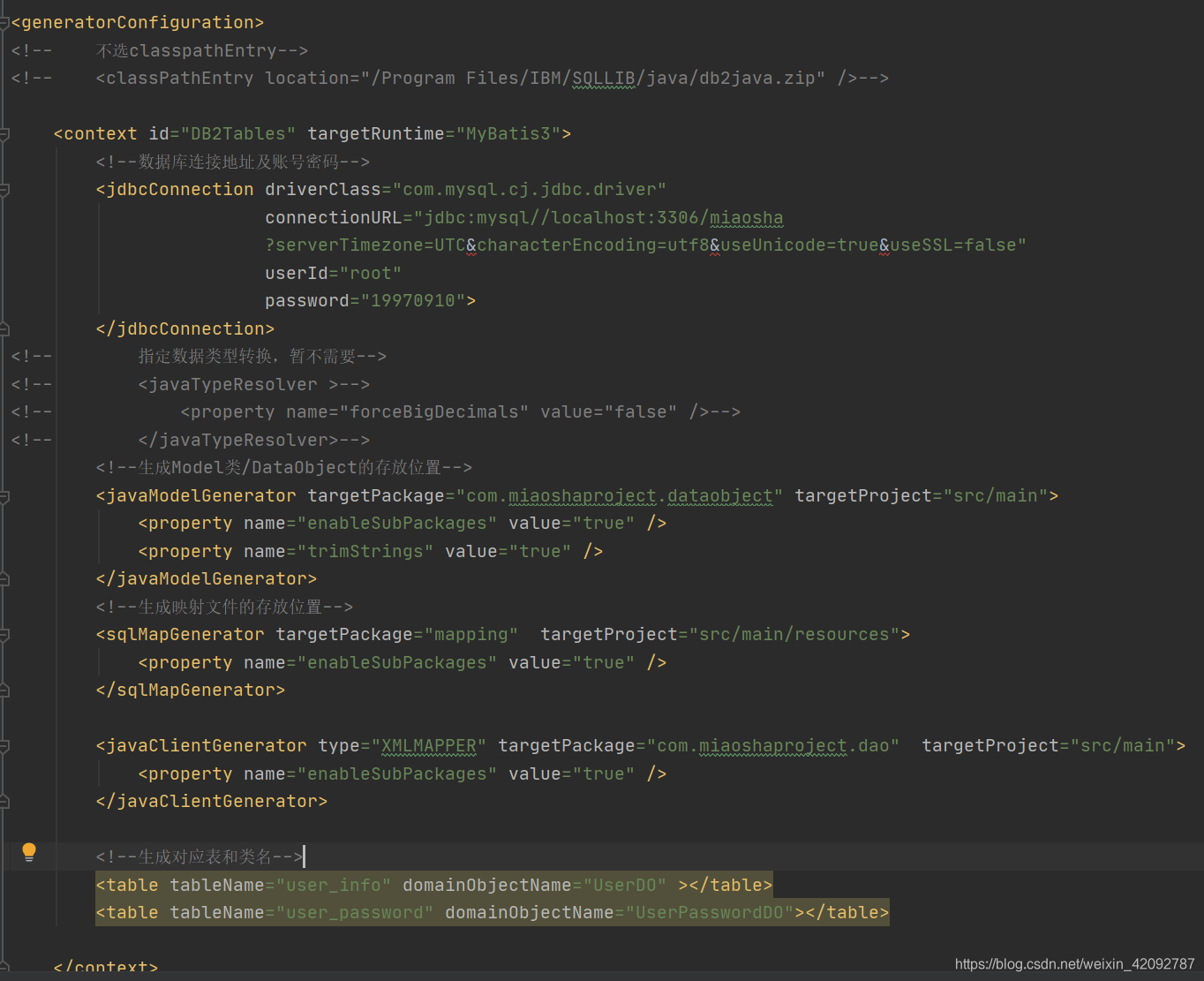Image resolution: width=1204 pixels, height=981 pixels.
Task: Click the driverClass value "com.mysql.cj.jdbc.driver"
Action: (x=530, y=190)
